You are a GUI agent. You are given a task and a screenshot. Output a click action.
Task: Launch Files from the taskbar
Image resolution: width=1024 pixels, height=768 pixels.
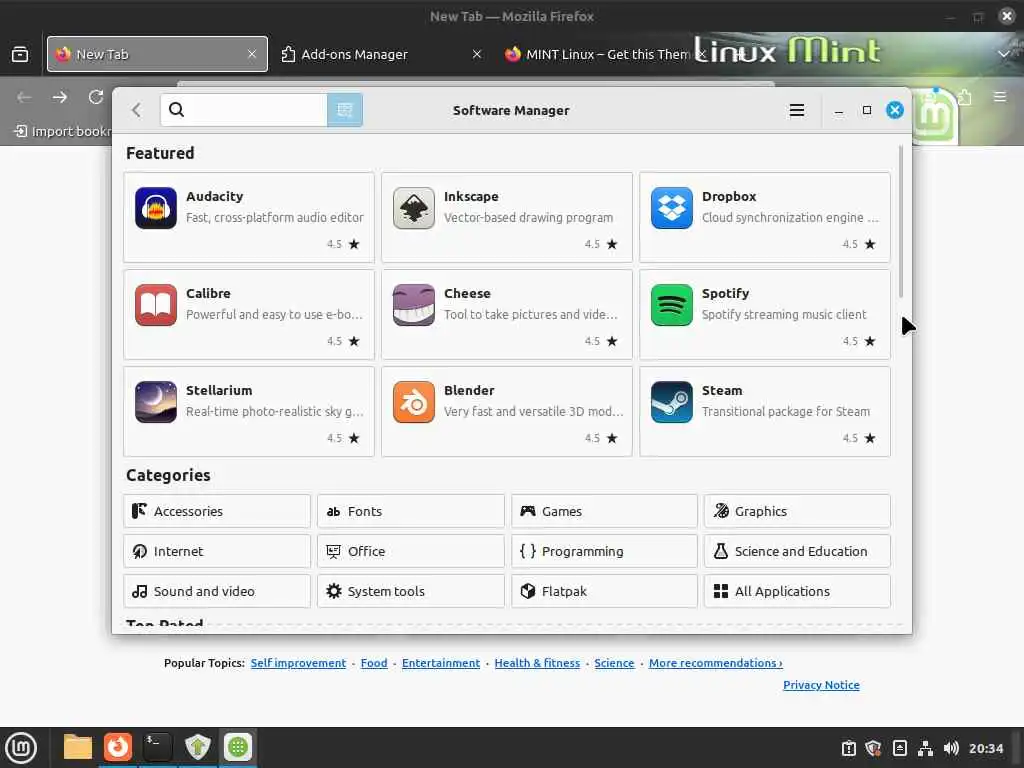(x=78, y=747)
